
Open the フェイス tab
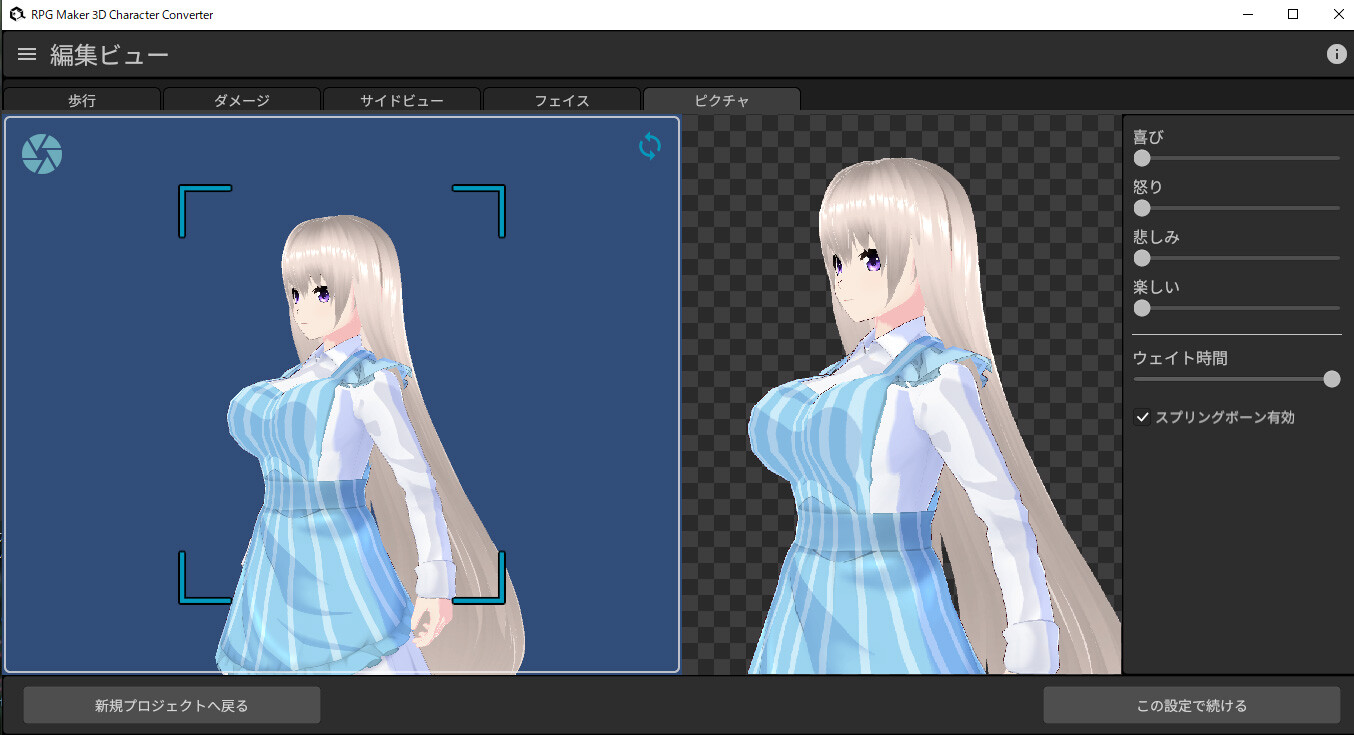(x=562, y=100)
